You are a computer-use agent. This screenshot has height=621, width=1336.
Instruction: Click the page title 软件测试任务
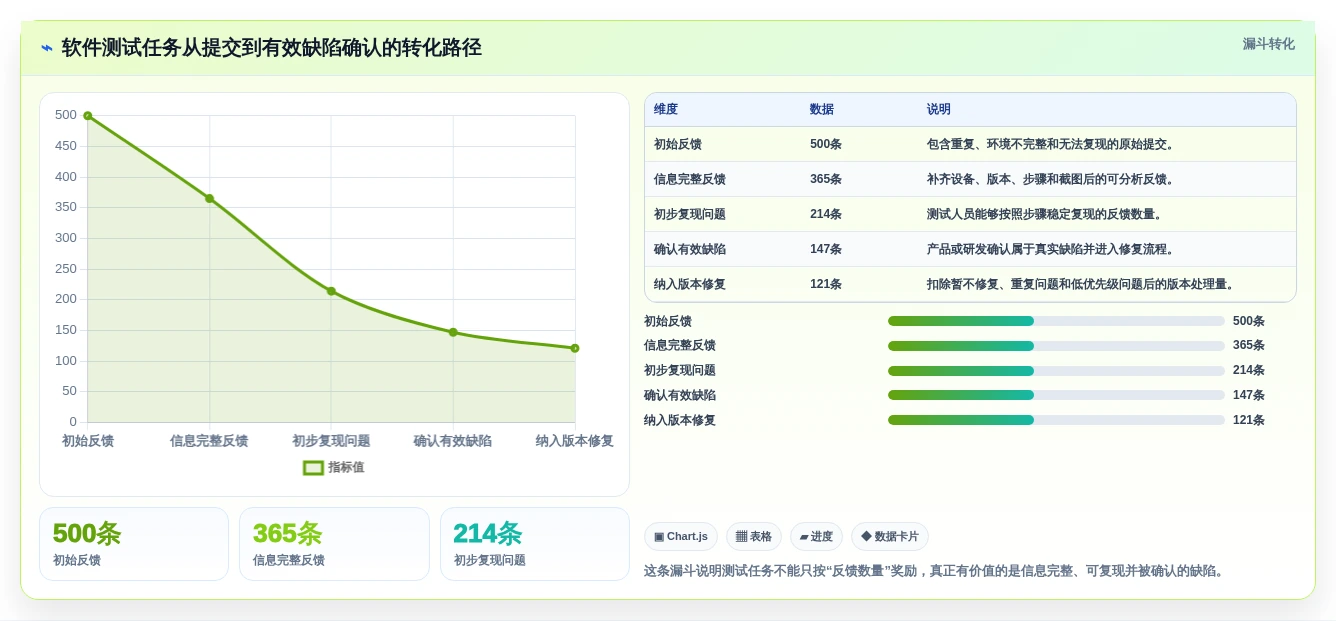point(272,48)
